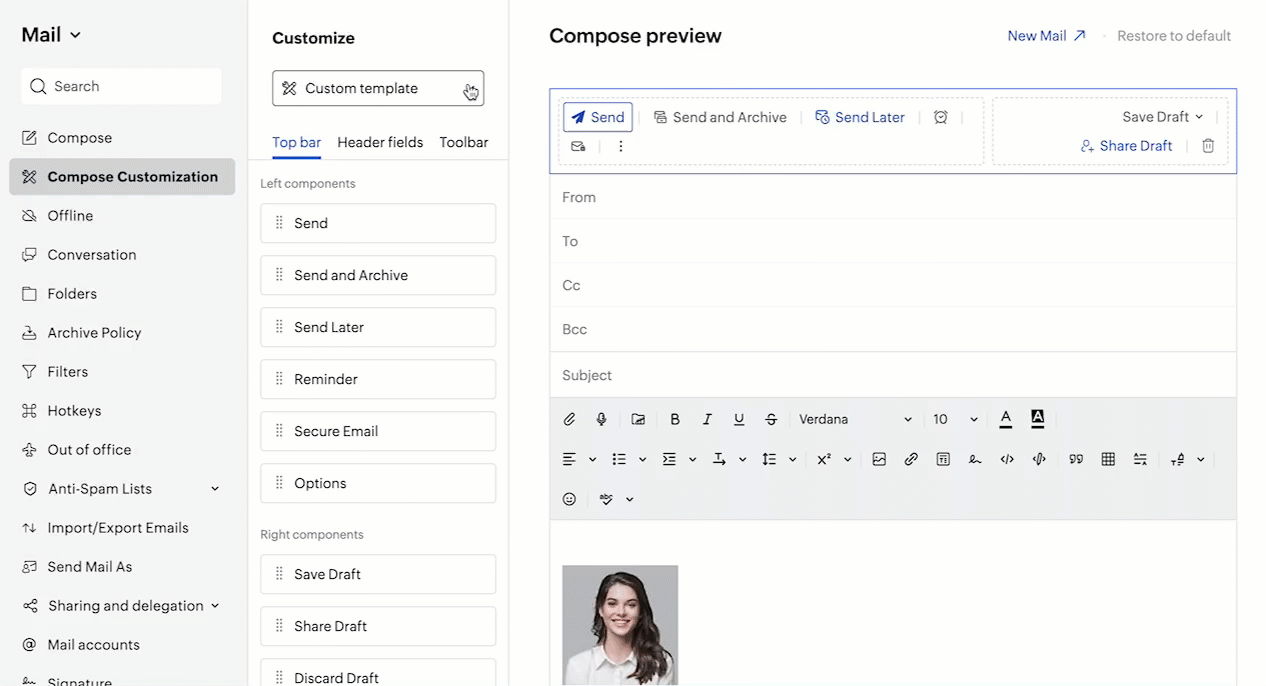Screen dimensions: 1266x686
Task: Switch to the Toolbar tab
Action: [464, 142]
